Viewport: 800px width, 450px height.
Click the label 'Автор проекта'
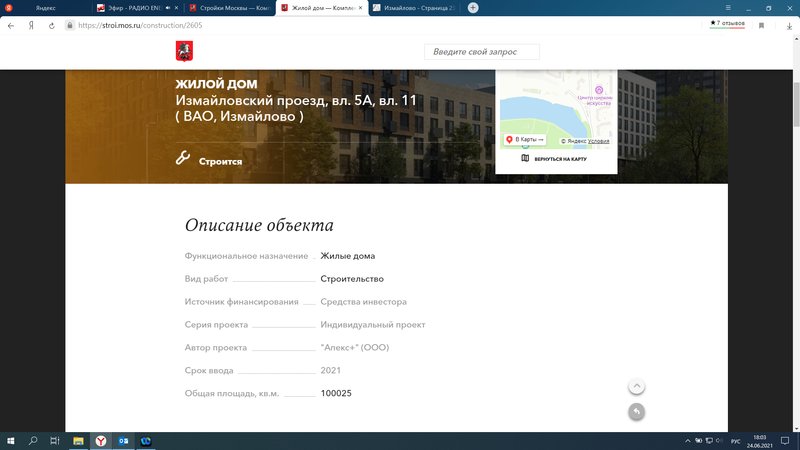click(x=216, y=347)
